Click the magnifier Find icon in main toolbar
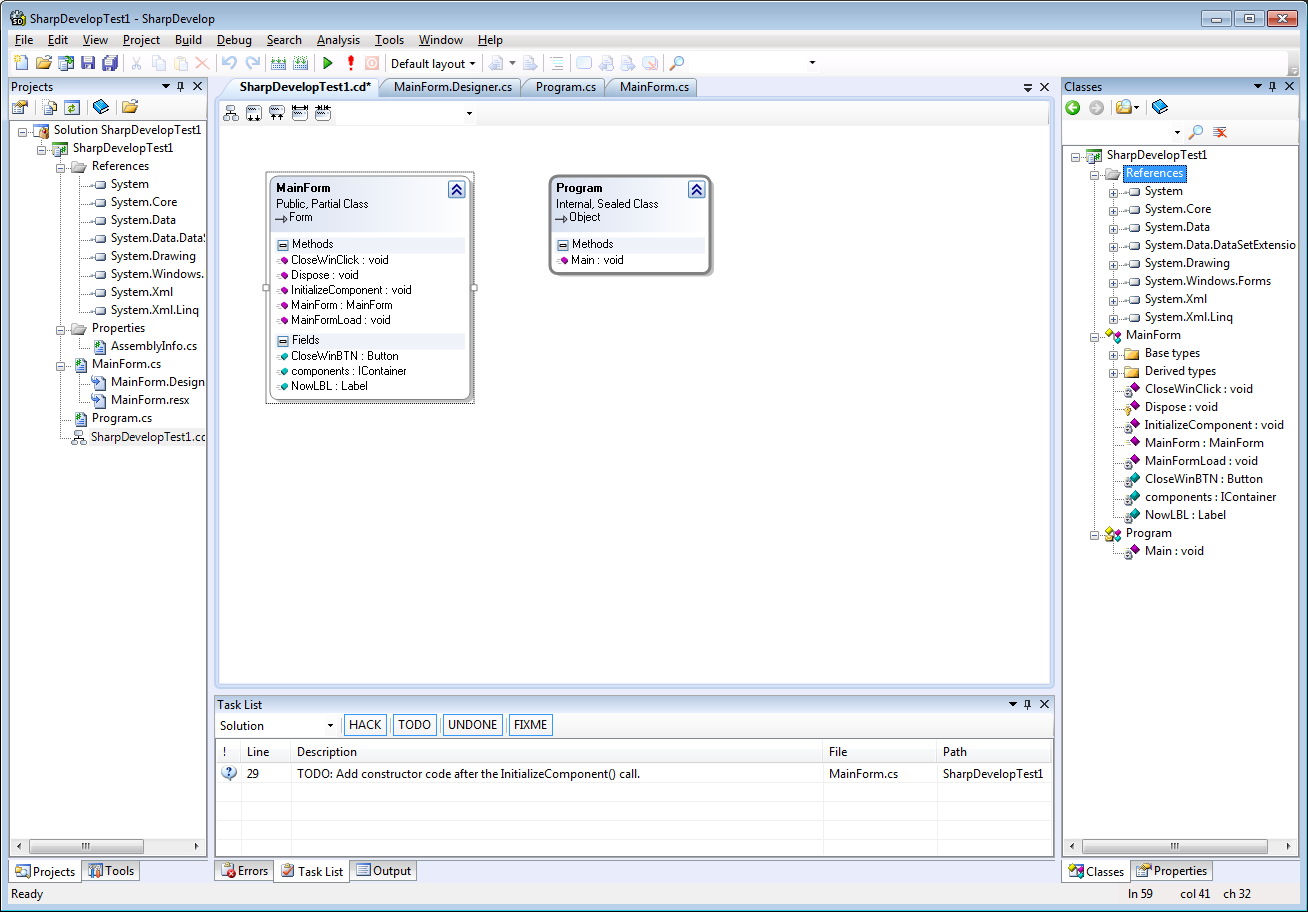 pyautogui.click(x=676, y=63)
